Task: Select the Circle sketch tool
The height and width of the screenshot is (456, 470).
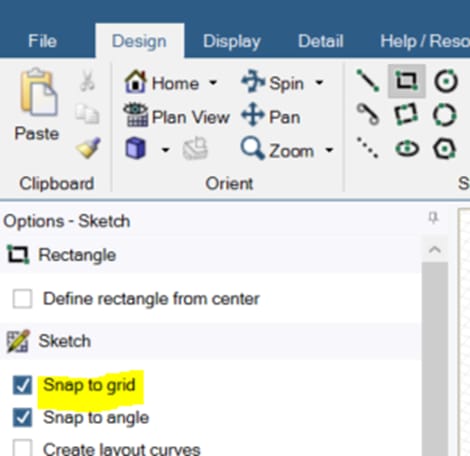Action: (446, 81)
